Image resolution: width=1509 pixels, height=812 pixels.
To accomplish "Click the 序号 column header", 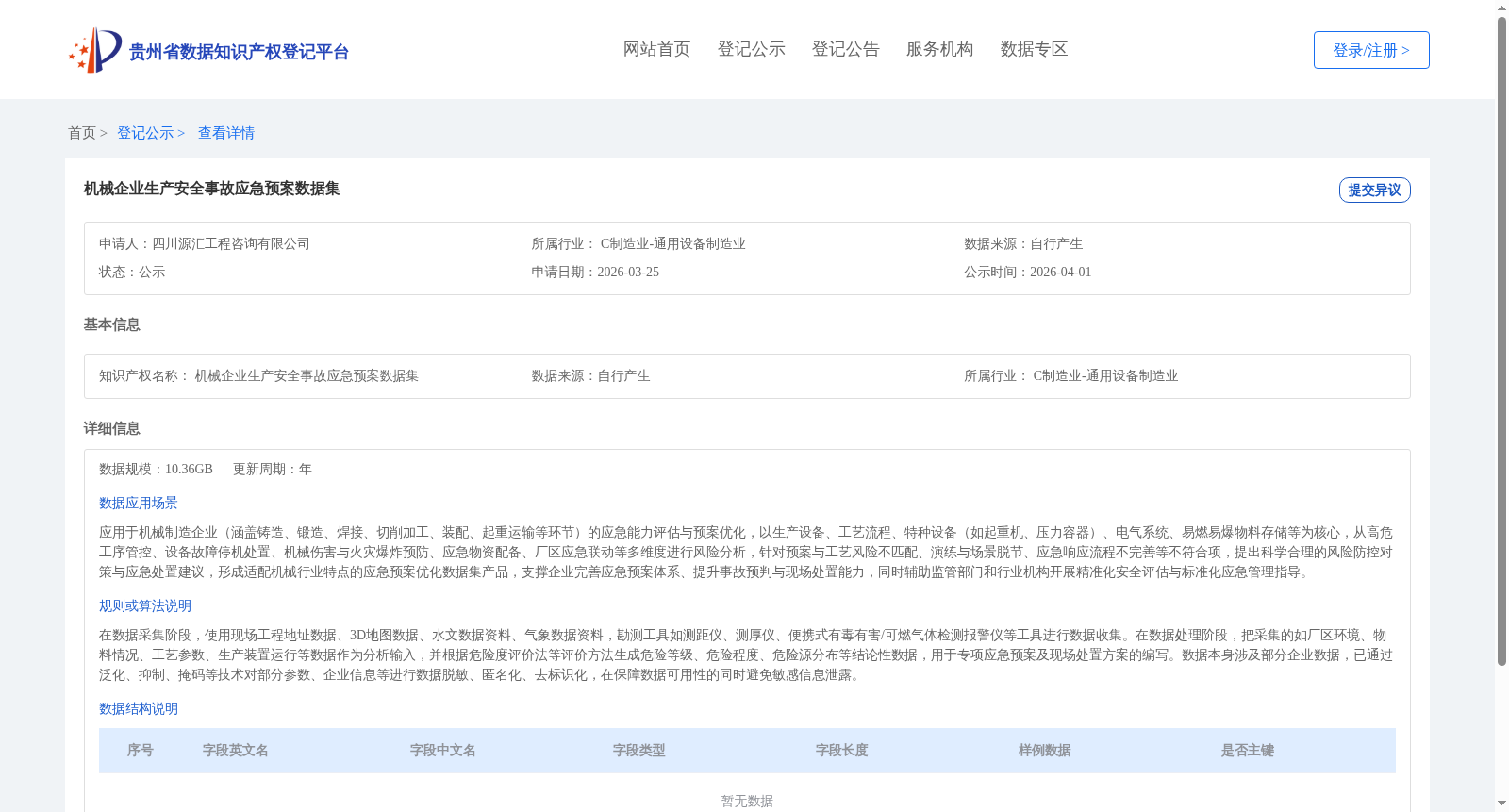I will 141,751.
